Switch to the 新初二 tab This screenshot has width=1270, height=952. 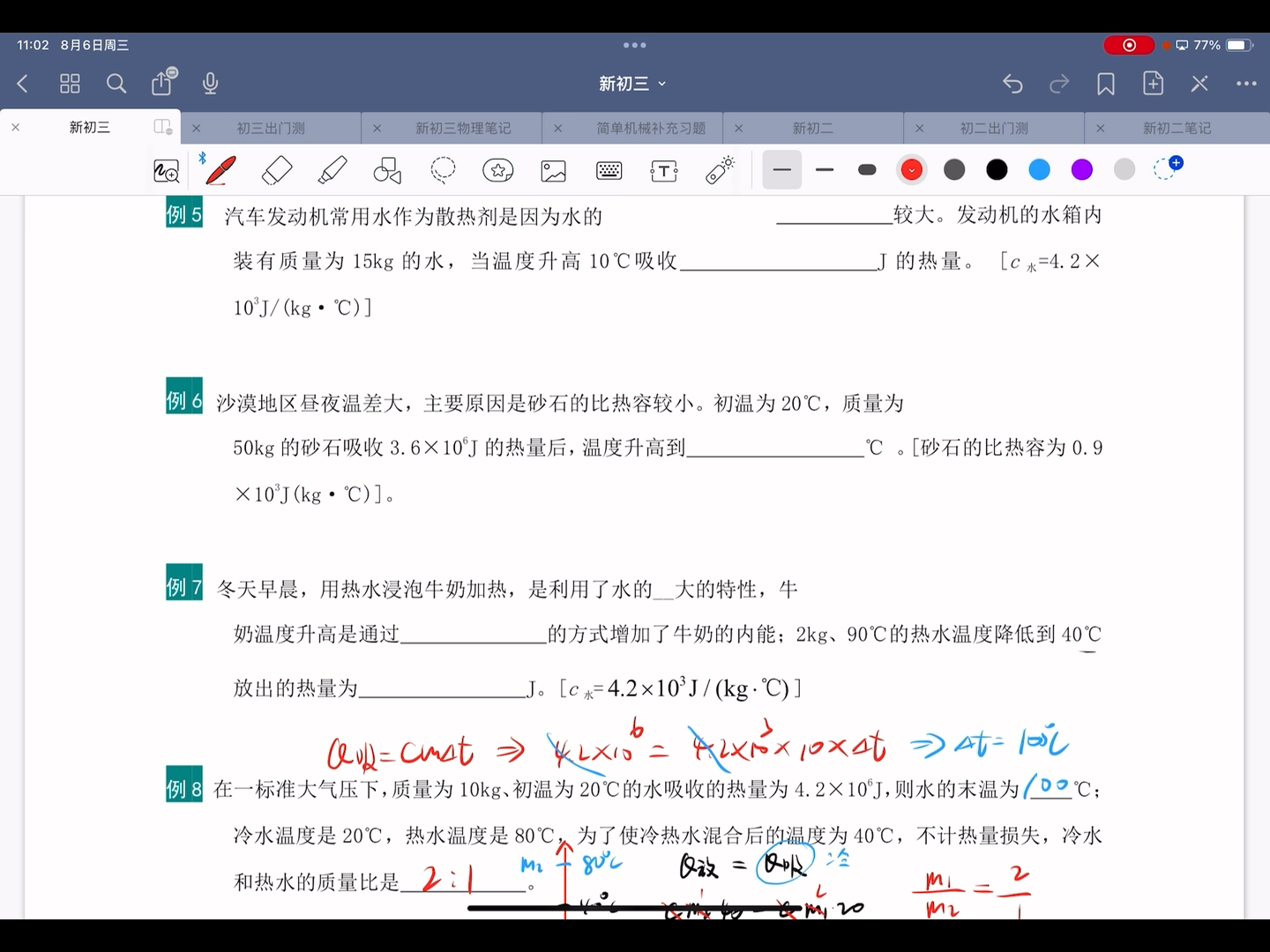[812, 129]
